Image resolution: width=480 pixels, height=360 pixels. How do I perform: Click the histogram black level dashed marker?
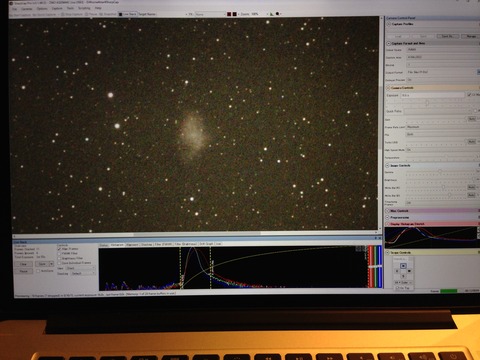(x=181, y=267)
